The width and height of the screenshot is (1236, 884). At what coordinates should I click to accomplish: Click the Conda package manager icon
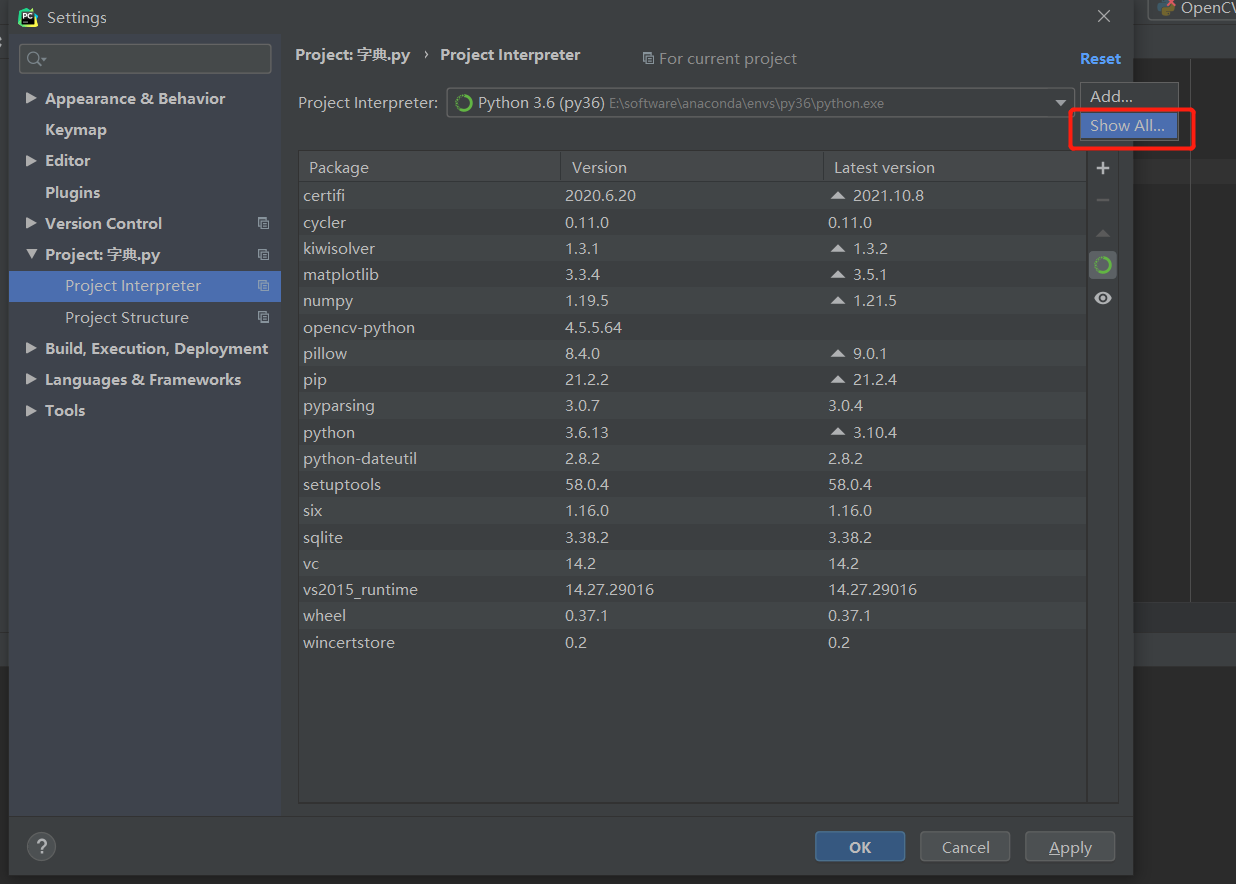coord(1102,264)
